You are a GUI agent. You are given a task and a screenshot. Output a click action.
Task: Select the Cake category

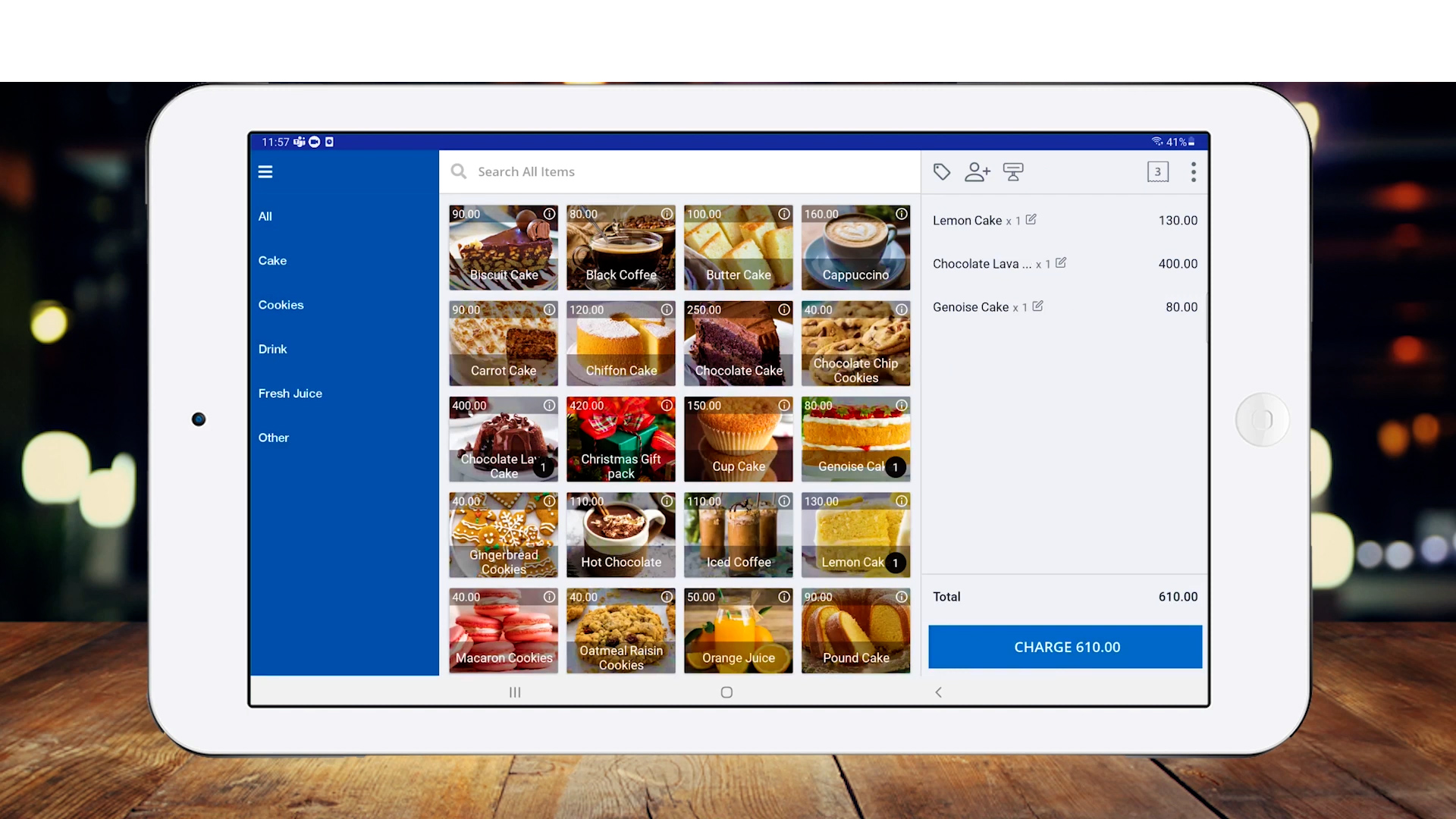coord(272,261)
